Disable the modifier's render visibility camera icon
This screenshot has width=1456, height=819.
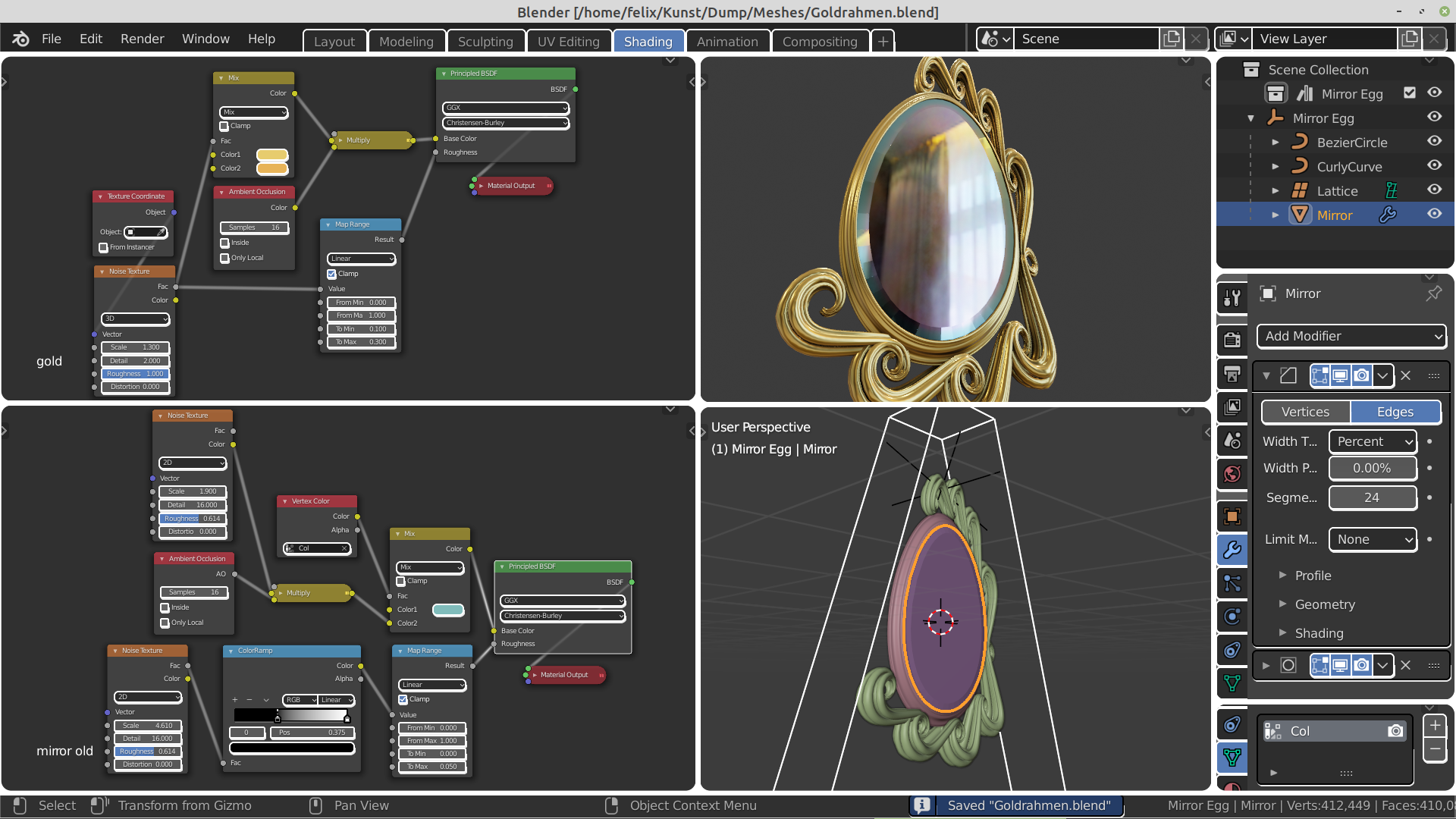tap(1362, 375)
